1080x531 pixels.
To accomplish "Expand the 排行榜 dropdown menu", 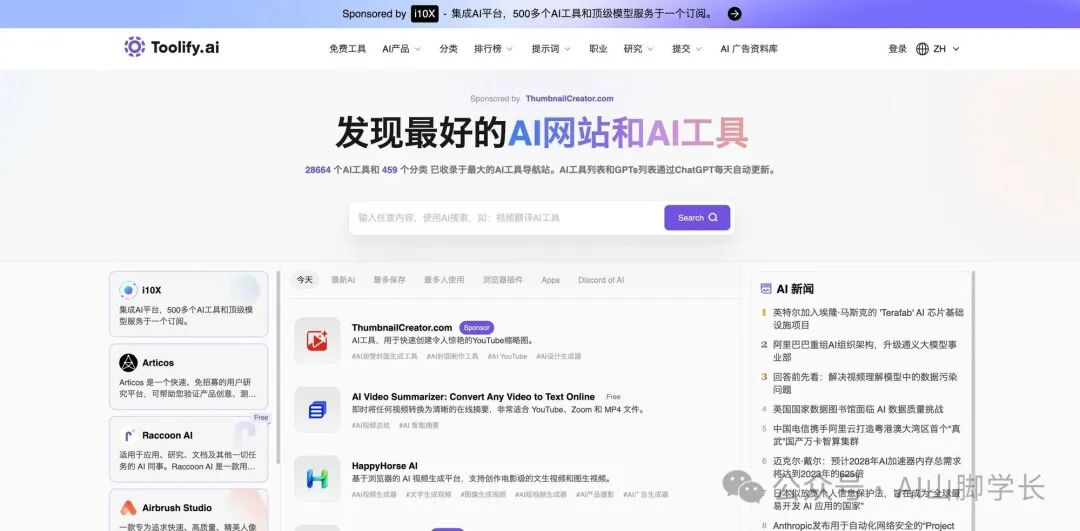I will [x=494, y=49].
